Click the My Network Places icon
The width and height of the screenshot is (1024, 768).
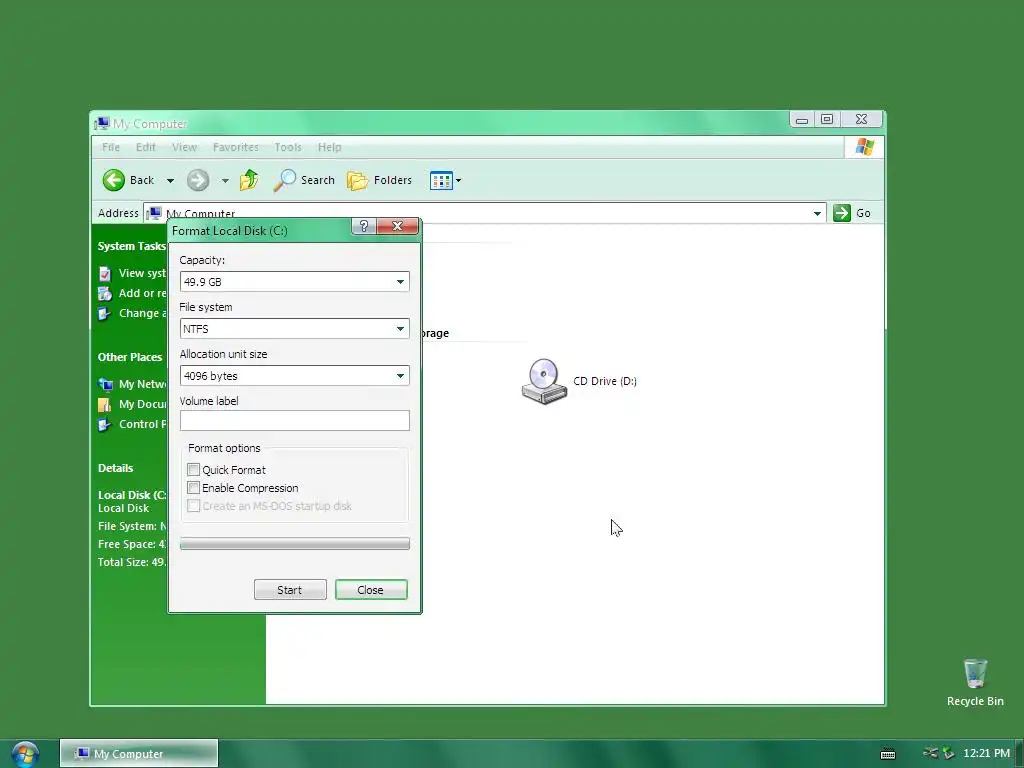click(x=104, y=384)
